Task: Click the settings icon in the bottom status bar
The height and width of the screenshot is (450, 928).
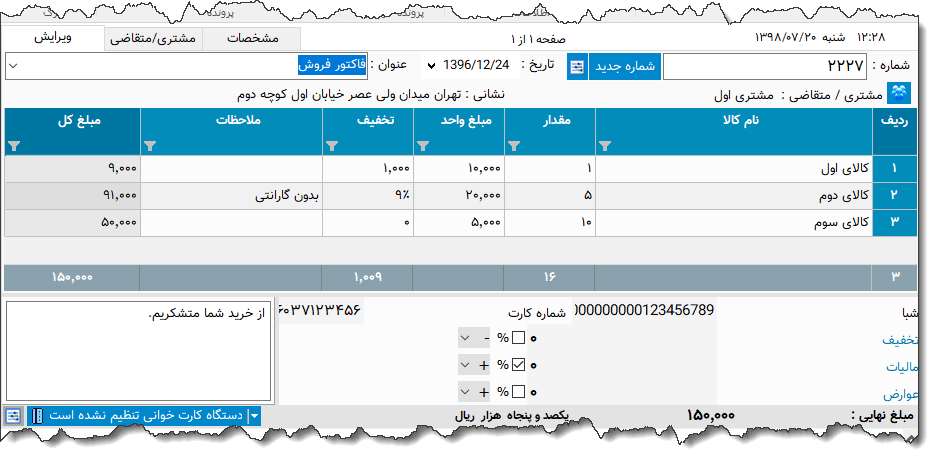Action: click(14, 416)
